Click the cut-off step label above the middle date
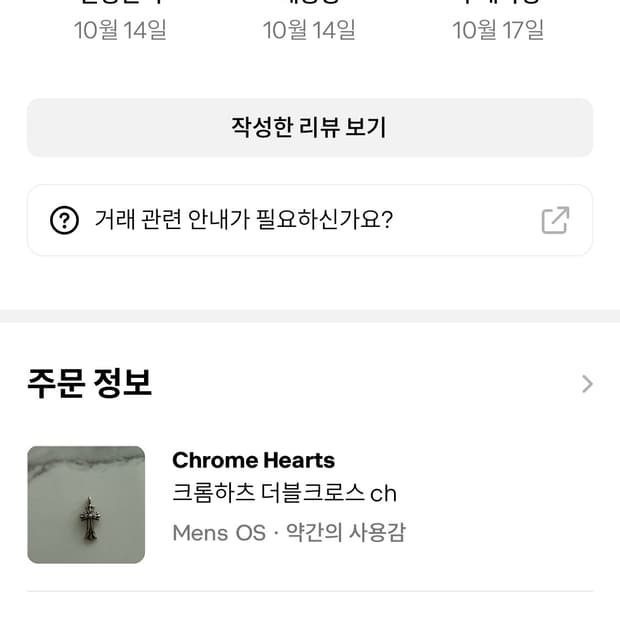The image size is (620, 620). [309, 3]
